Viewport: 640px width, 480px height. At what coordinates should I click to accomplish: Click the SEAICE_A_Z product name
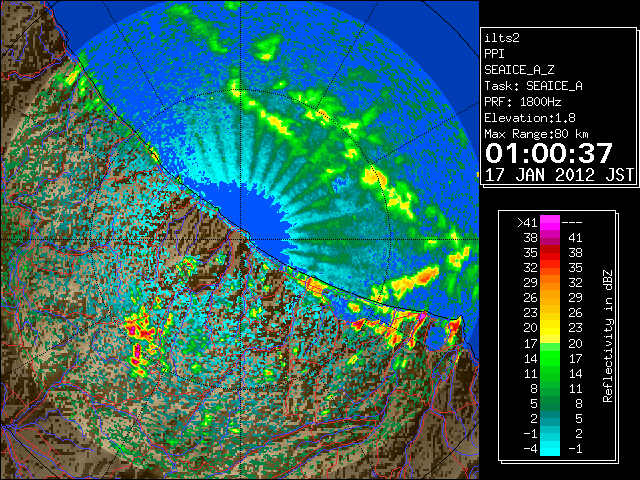pyautogui.click(x=519, y=70)
